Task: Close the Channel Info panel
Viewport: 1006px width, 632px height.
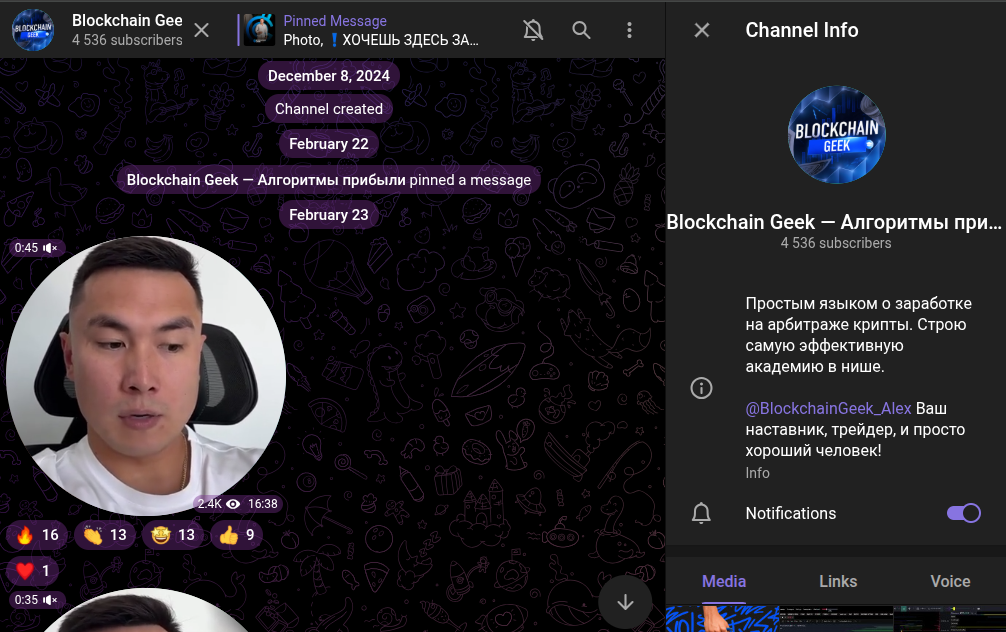Action: coord(701,30)
